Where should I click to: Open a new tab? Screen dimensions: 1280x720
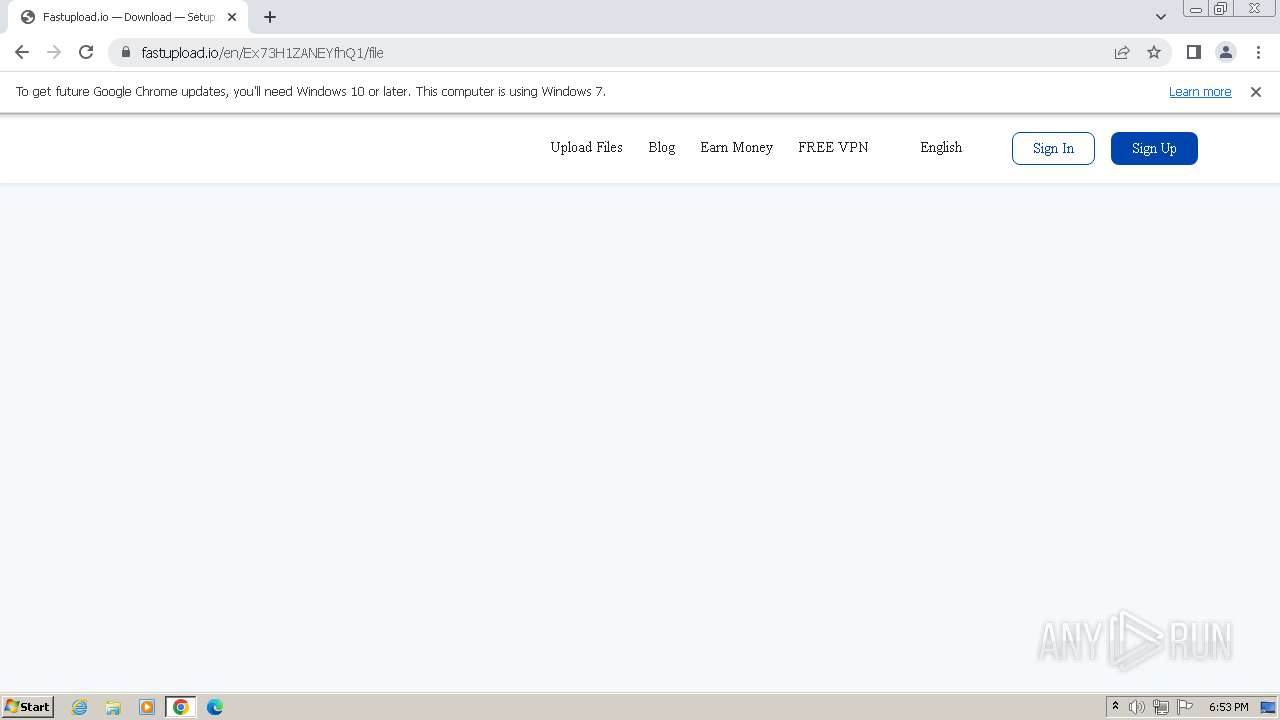[x=270, y=17]
